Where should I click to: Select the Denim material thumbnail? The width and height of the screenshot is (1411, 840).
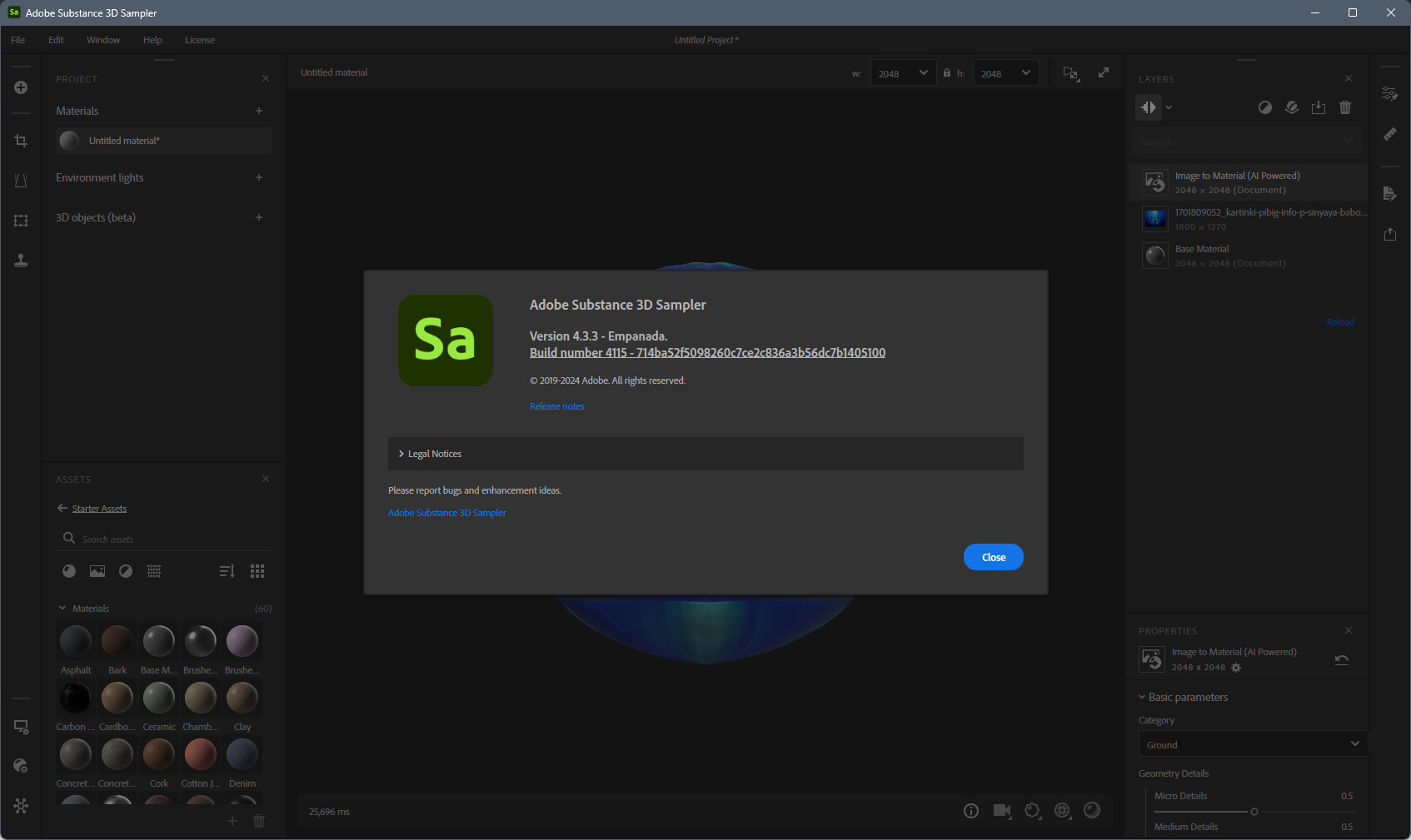click(242, 754)
